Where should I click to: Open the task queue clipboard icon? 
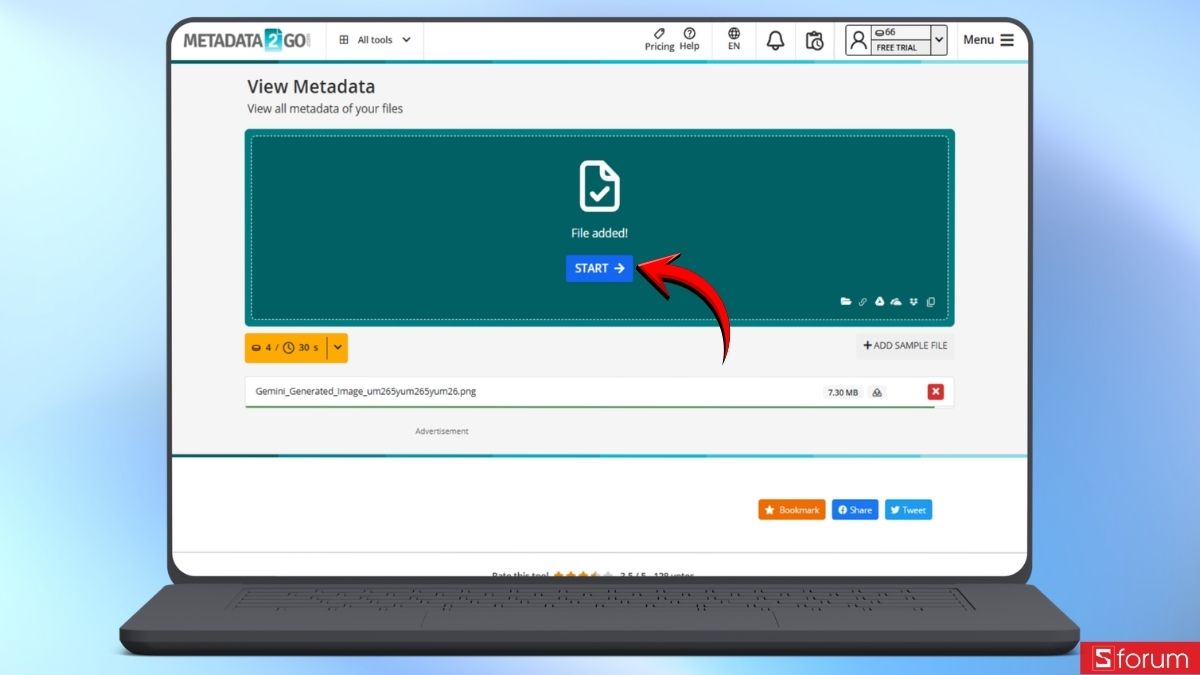pos(815,39)
